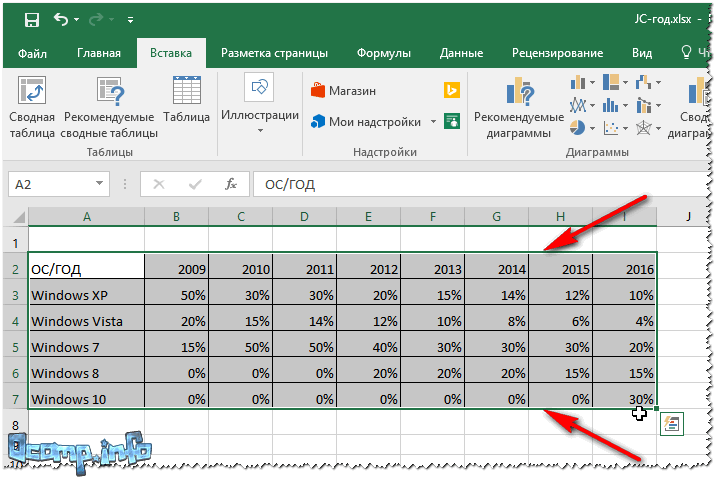Open Рекомендуемые диаграммы

(519, 108)
